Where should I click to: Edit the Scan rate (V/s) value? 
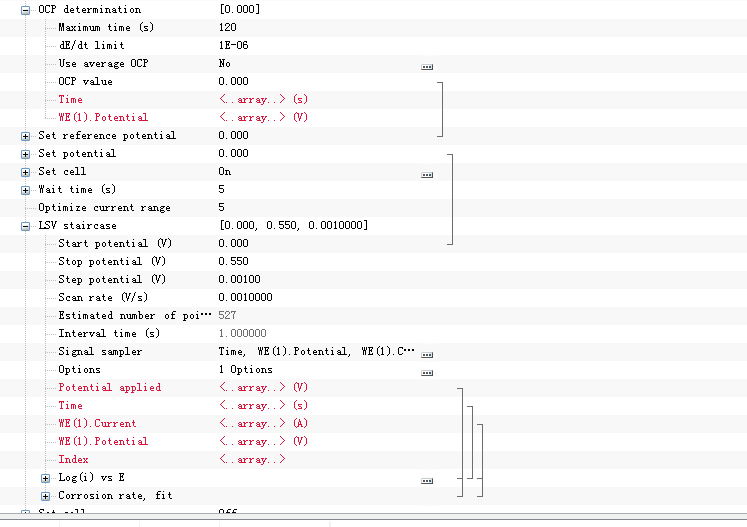(x=245, y=297)
